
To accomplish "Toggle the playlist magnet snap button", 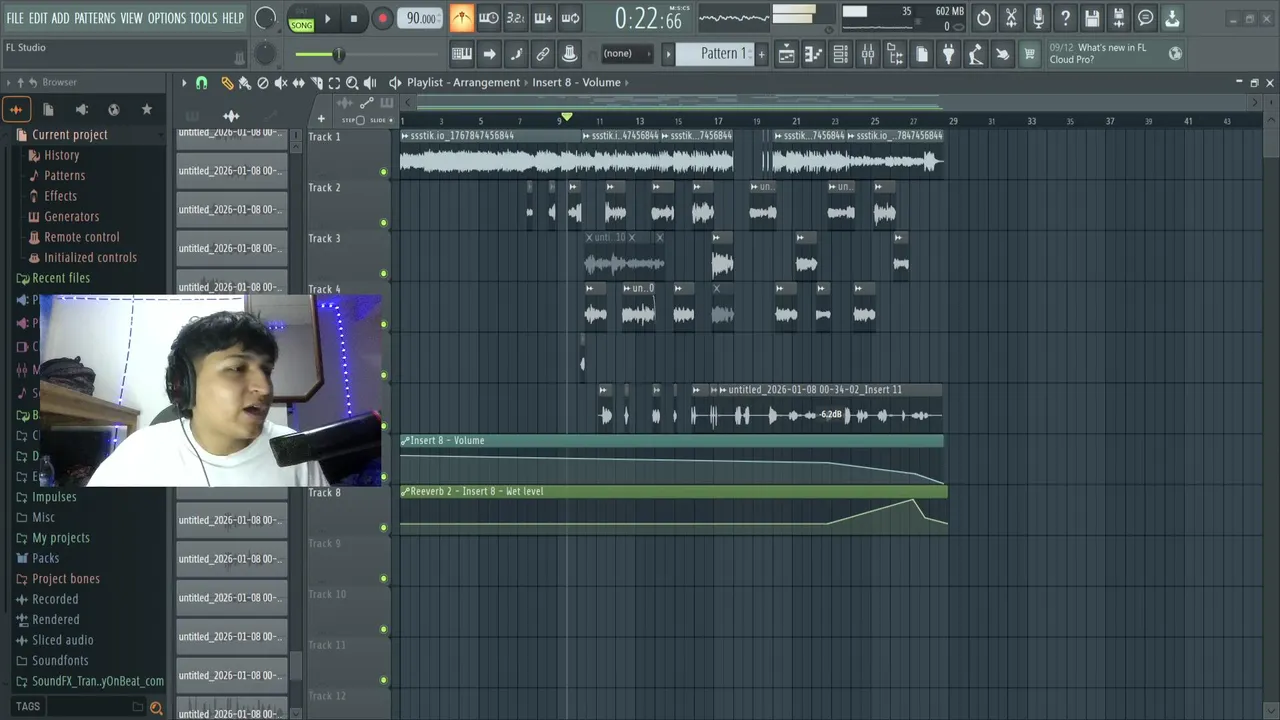I will (201, 83).
